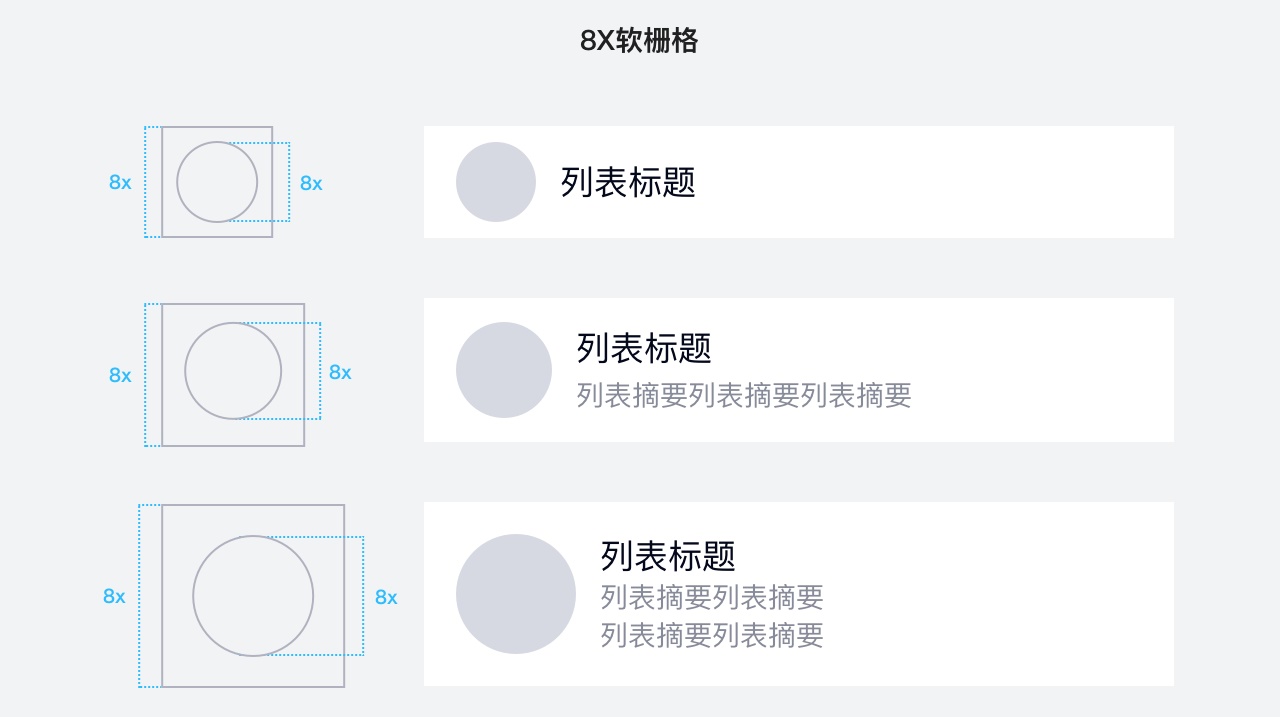1280x717 pixels.
Task: Select the avatar in the two-line list item
Action: click(504, 370)
